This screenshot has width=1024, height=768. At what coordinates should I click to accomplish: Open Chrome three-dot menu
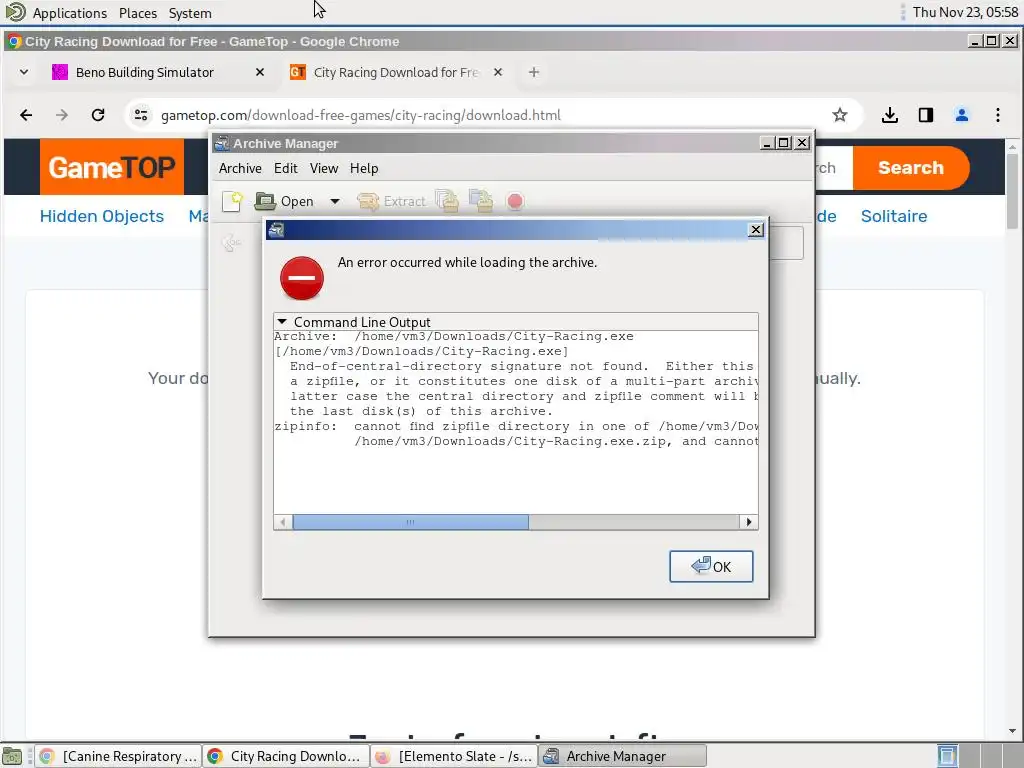click(998, 115)
